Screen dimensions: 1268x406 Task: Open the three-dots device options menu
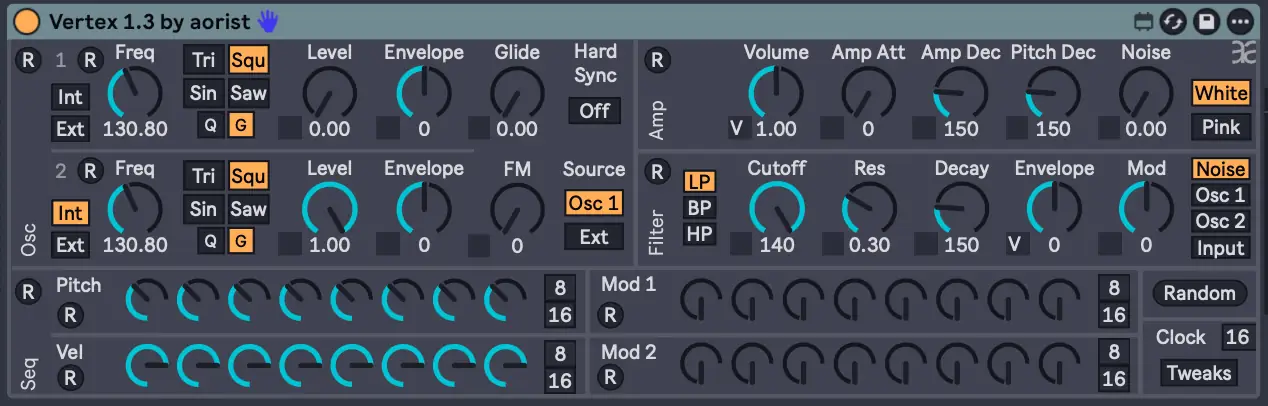pos(1239,20)
